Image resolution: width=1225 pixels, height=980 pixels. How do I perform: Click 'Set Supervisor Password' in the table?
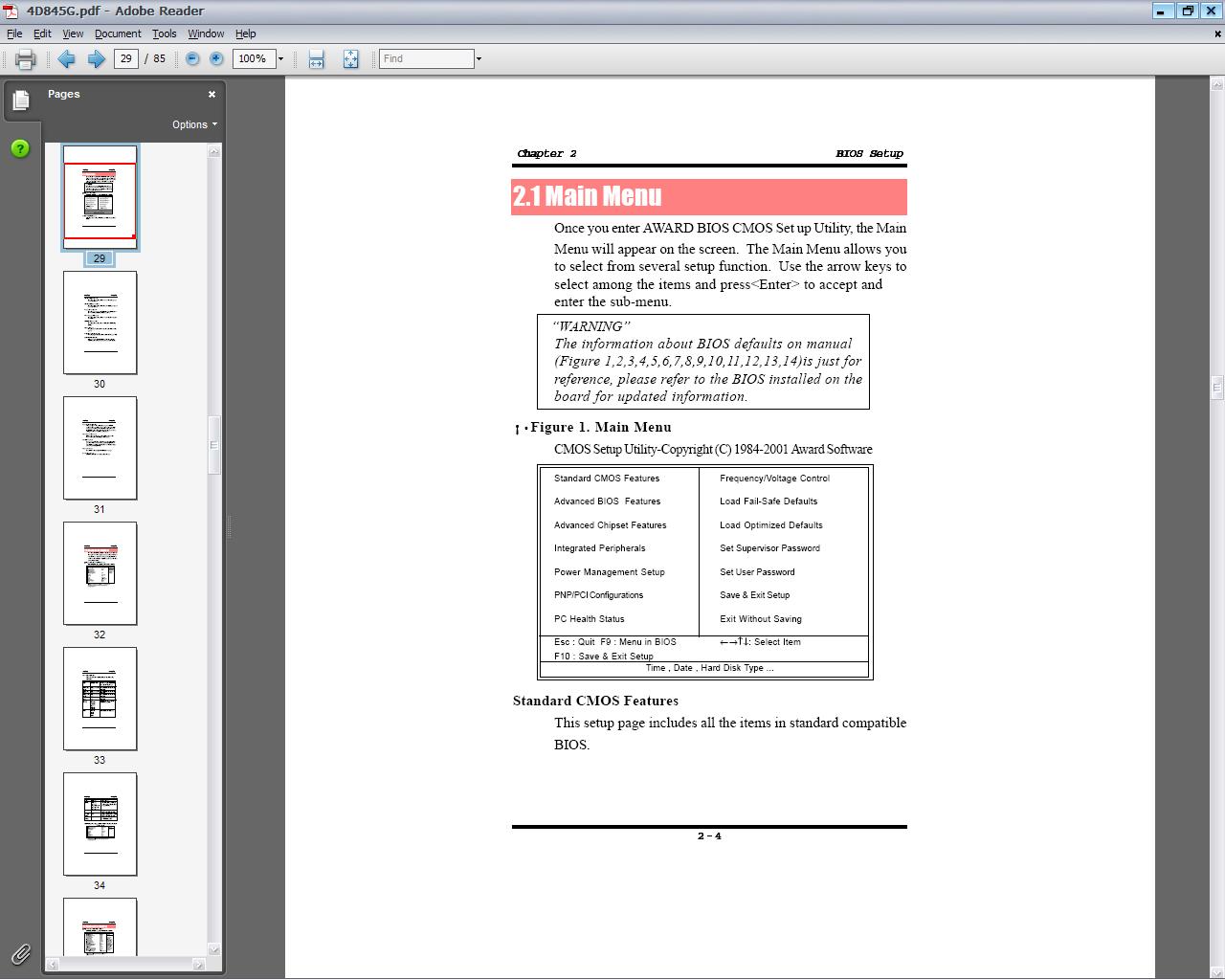point(770,548)
